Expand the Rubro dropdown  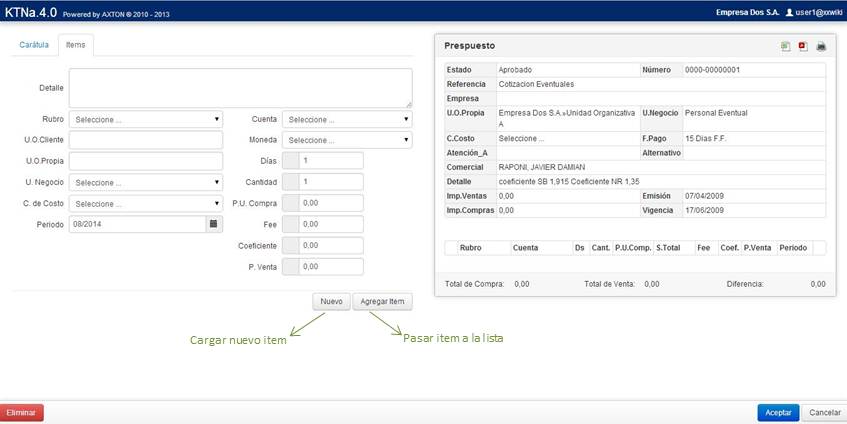point(146,119)
